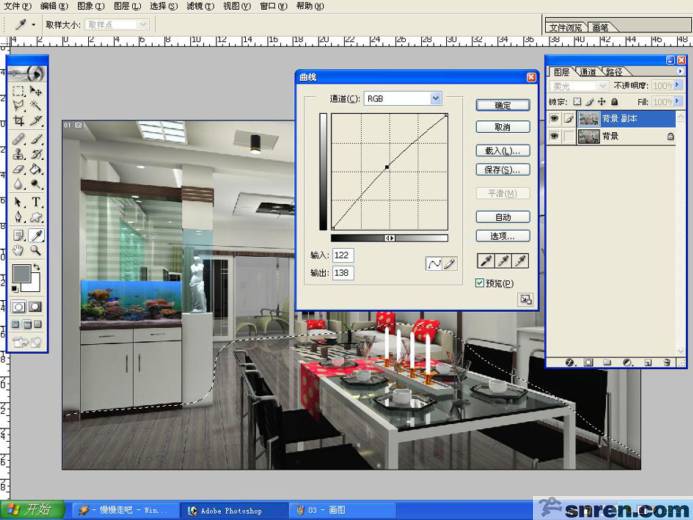
Task: Open the 滤镜 menu
Action: click(200, 6)
